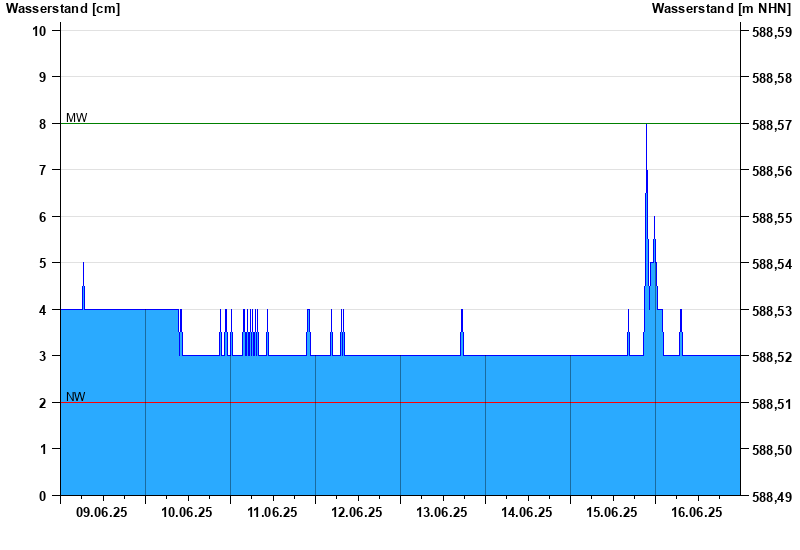Click the 588,51 right axis value
Screen dimensions: 800x550
tap(772, 404)
